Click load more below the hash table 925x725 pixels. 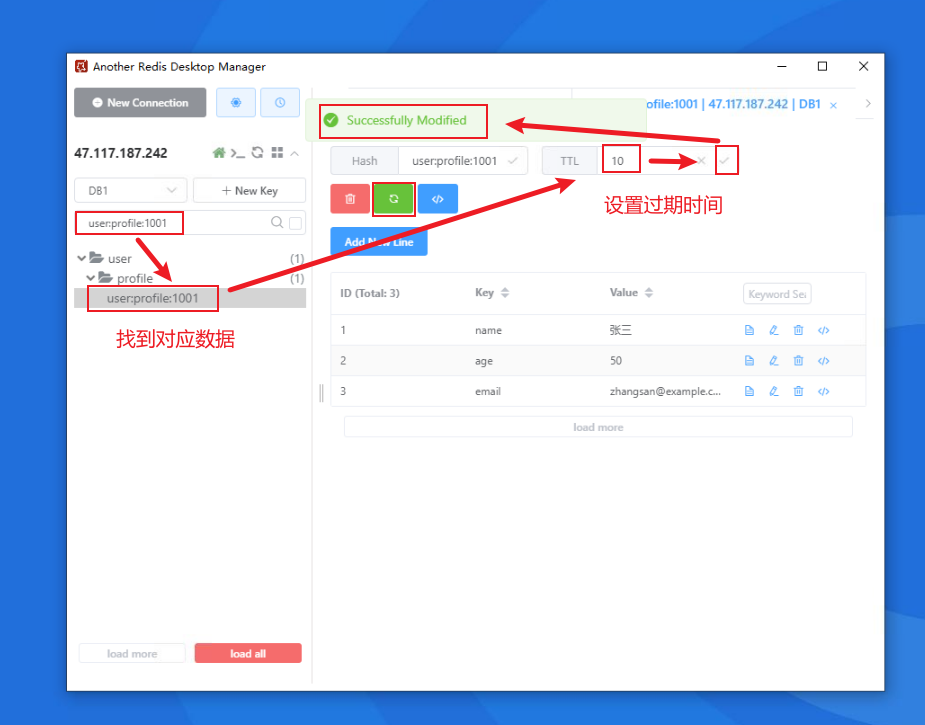[598, 427]
